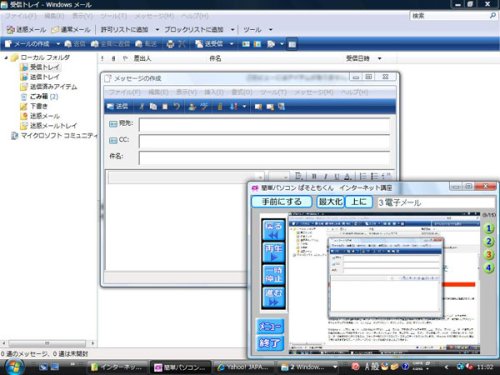This screenshot has width=500, height=375.
Task: Click the Copy icon in compose toolbar
Action: click(153, 106)
